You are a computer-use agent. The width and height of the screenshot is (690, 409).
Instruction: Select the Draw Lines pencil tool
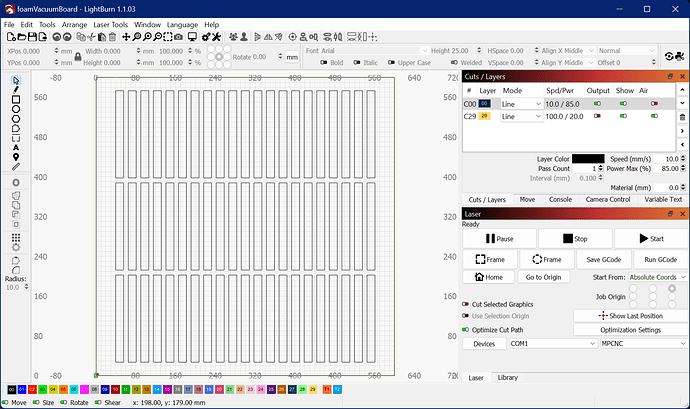[16, 90]
